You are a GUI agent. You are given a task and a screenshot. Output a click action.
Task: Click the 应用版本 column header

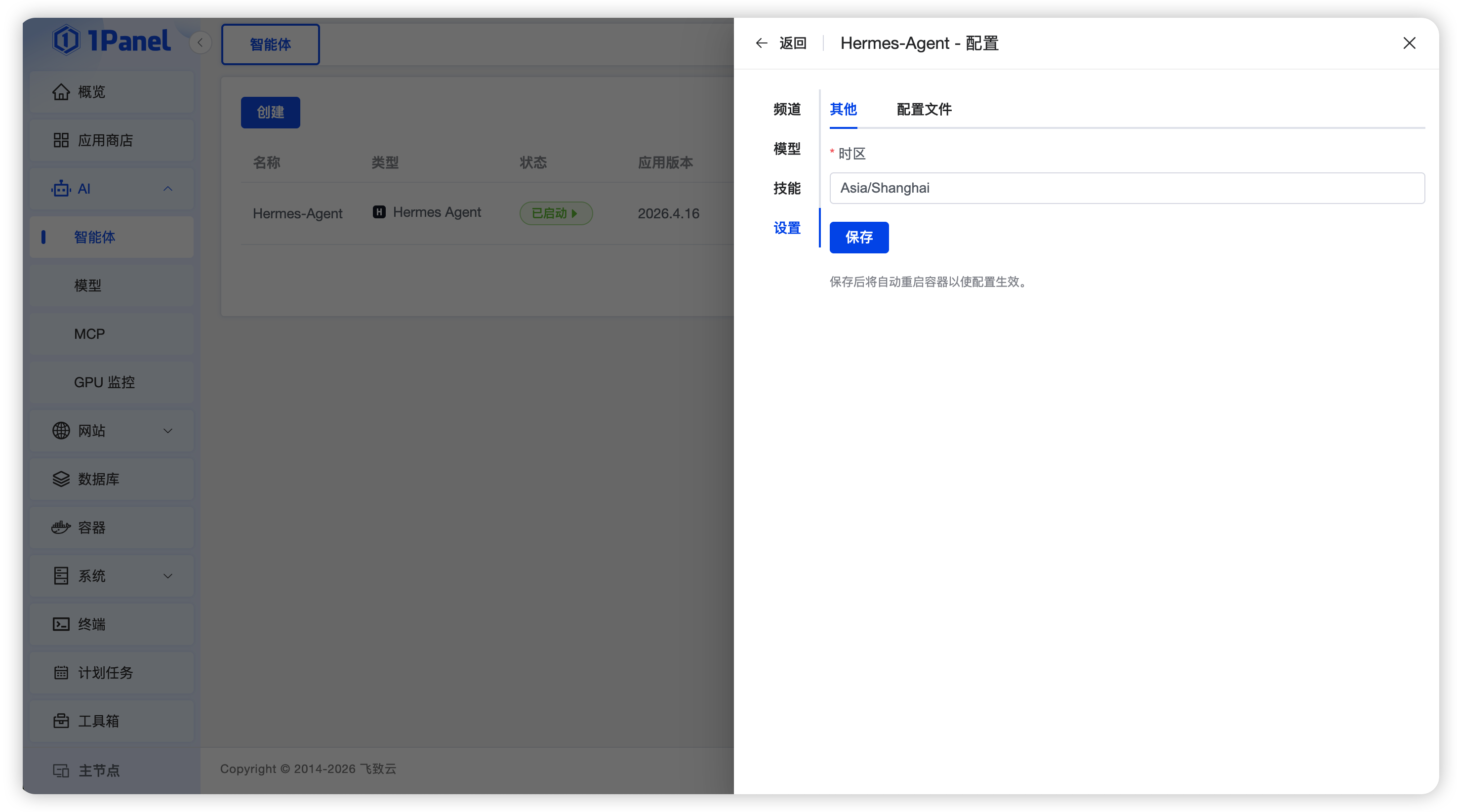(x=665, y=163)
